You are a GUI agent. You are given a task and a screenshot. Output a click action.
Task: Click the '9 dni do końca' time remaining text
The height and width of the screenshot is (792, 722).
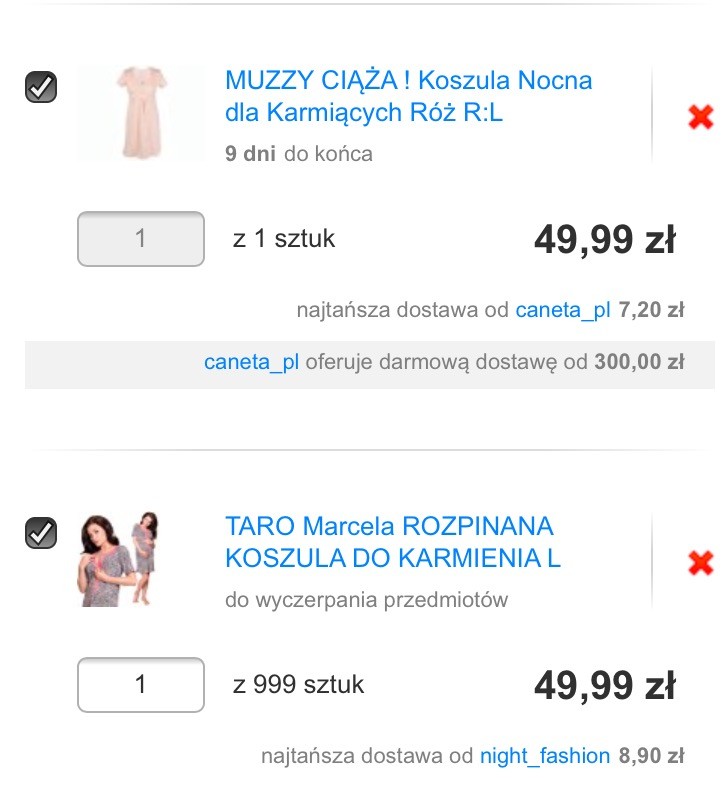pos(299,154)
